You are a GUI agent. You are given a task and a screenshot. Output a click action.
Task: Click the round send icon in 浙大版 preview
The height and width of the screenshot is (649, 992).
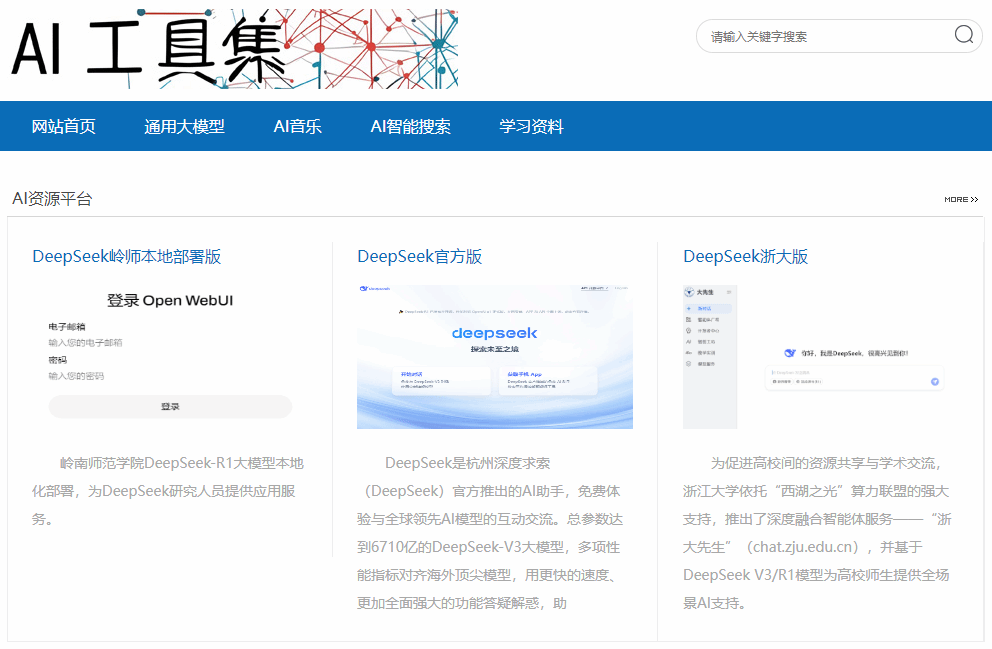(934, 381)
